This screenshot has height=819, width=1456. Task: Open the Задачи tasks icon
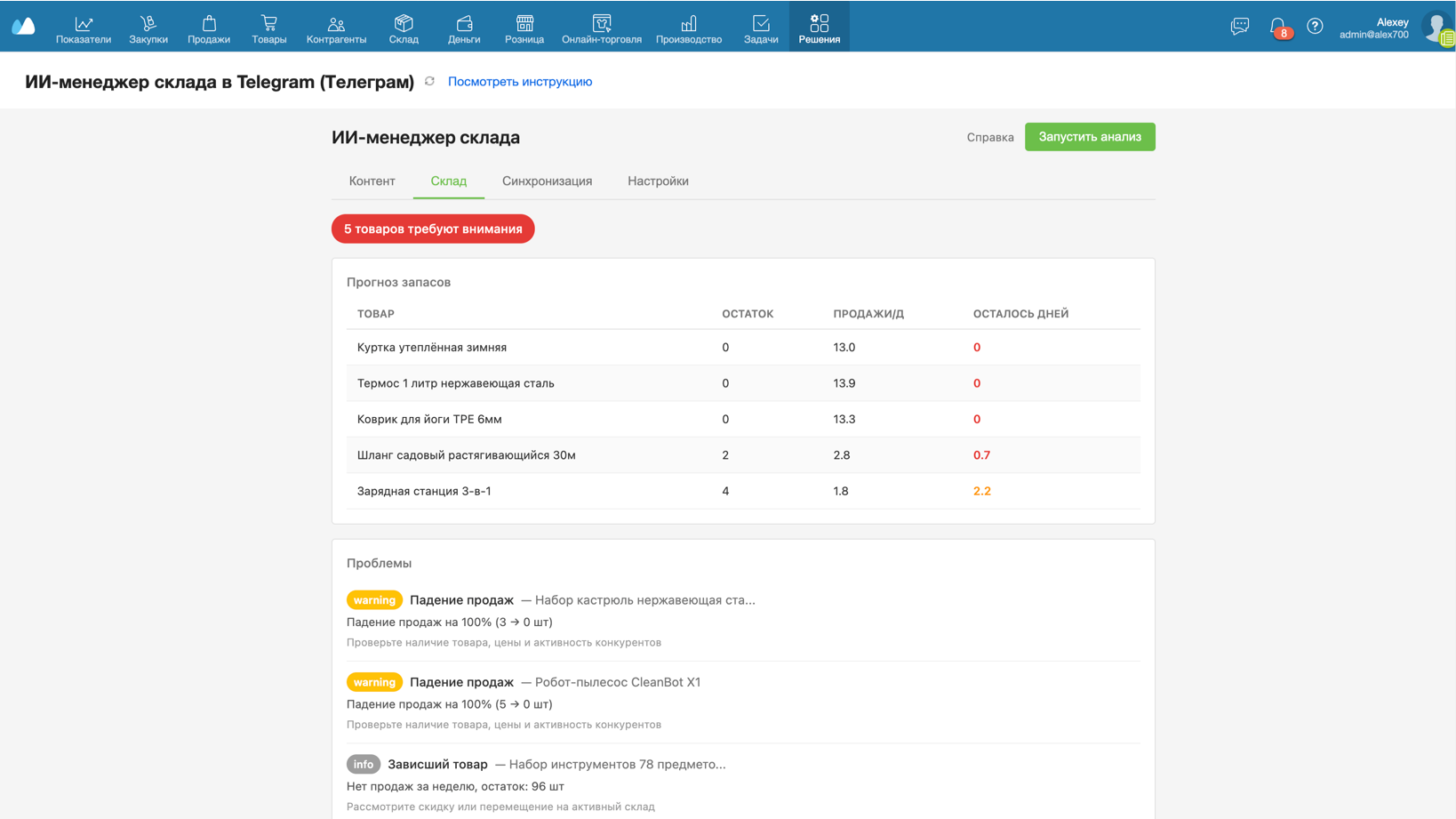[x=761, y=23]
